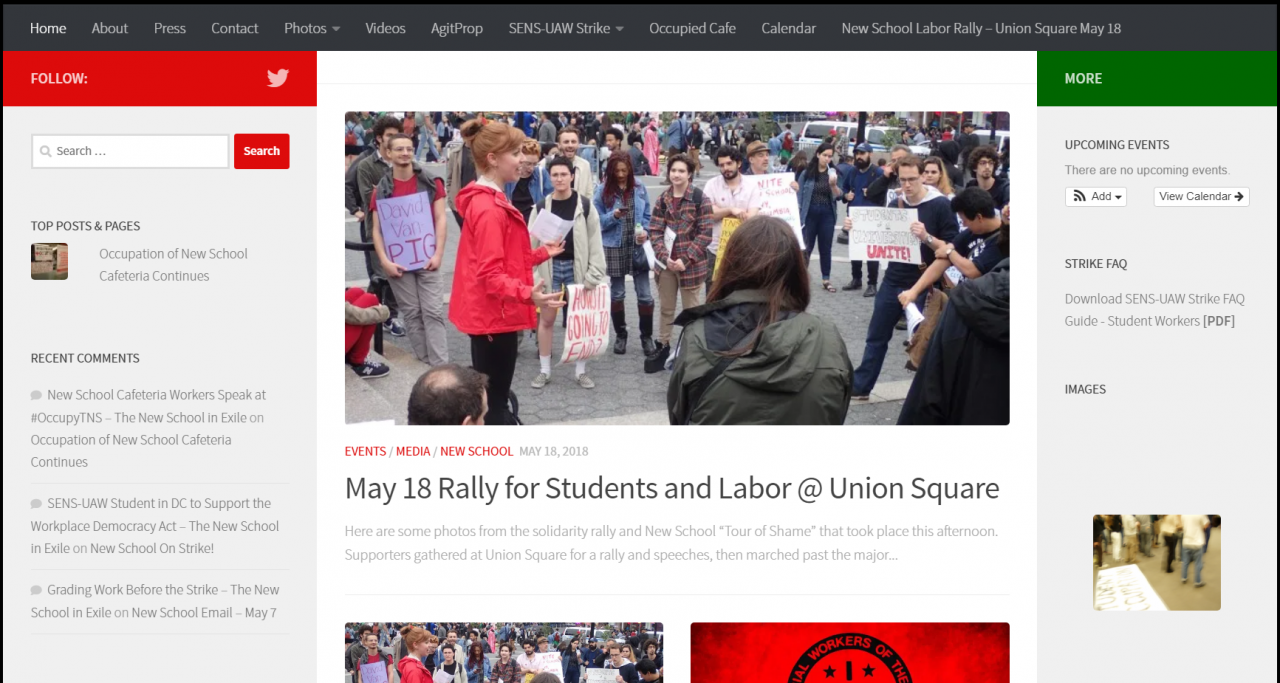1280x683 pixels.
Task: Open the Twitter follow icon
Action: (277, 78)
